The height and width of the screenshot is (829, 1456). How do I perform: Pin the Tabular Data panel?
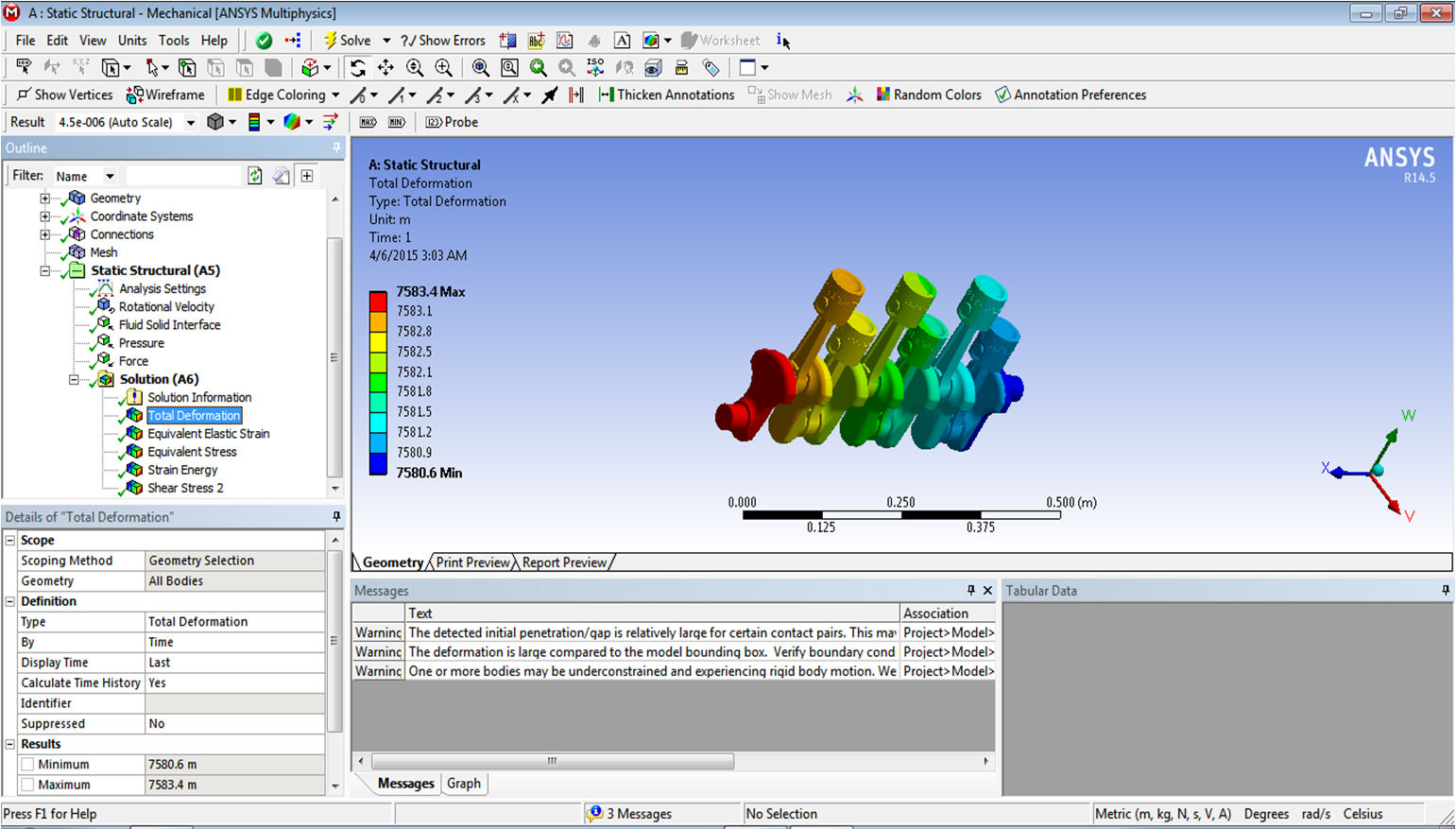point(1446,591)
